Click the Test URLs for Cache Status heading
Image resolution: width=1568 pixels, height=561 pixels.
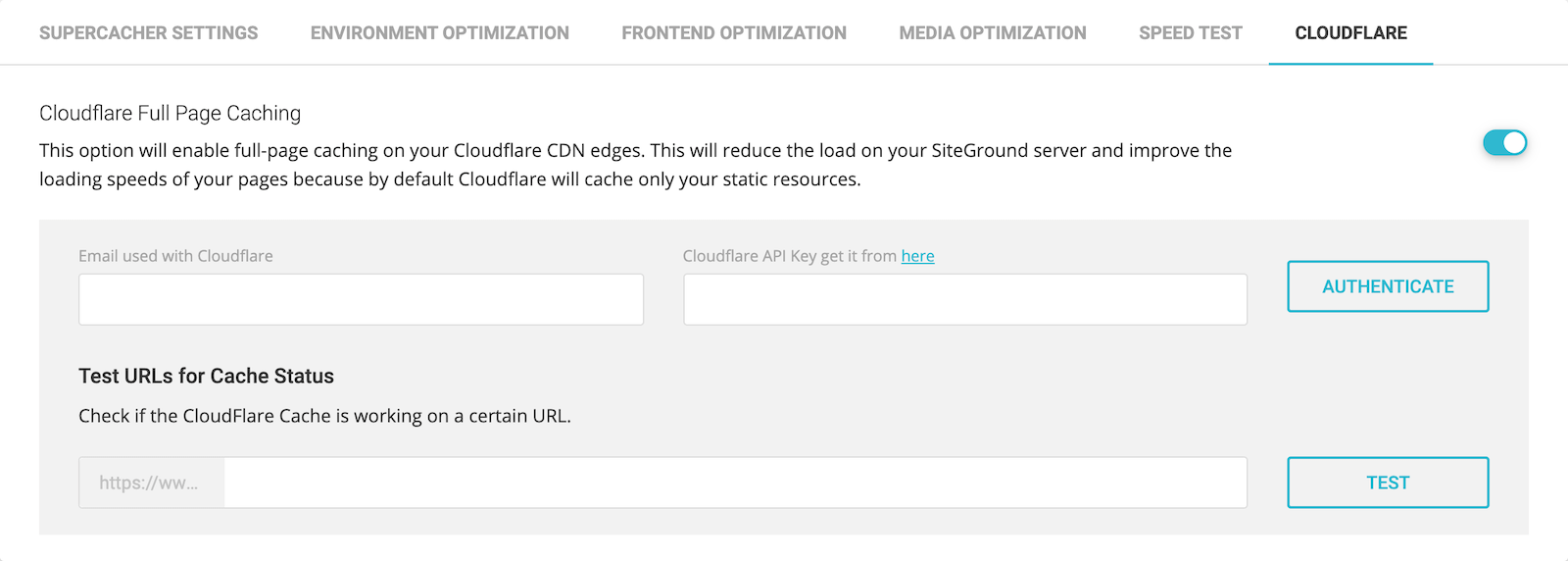point(206,377)
